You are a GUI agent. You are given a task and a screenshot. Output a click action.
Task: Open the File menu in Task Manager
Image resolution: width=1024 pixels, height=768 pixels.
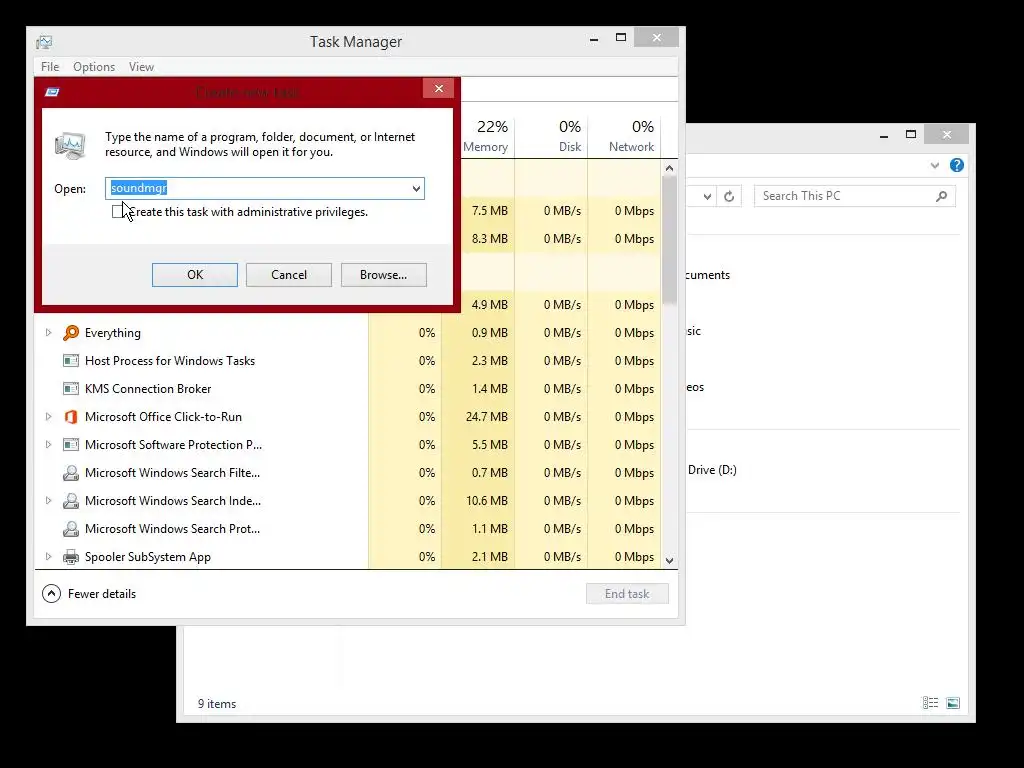[x=50, y=67]
